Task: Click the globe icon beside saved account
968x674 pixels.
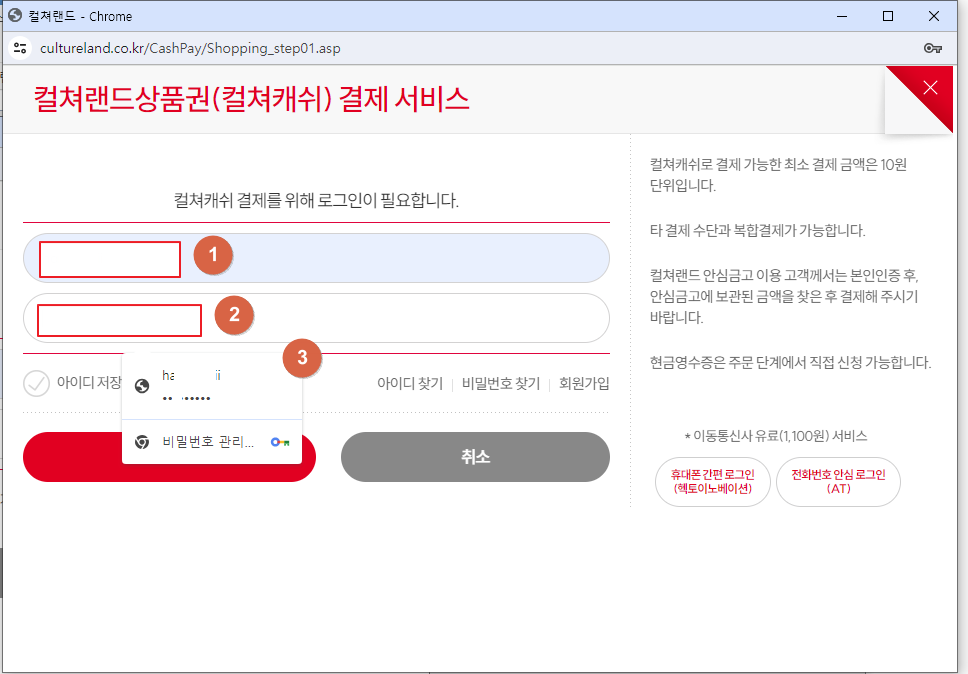Action: coord(142,386)
